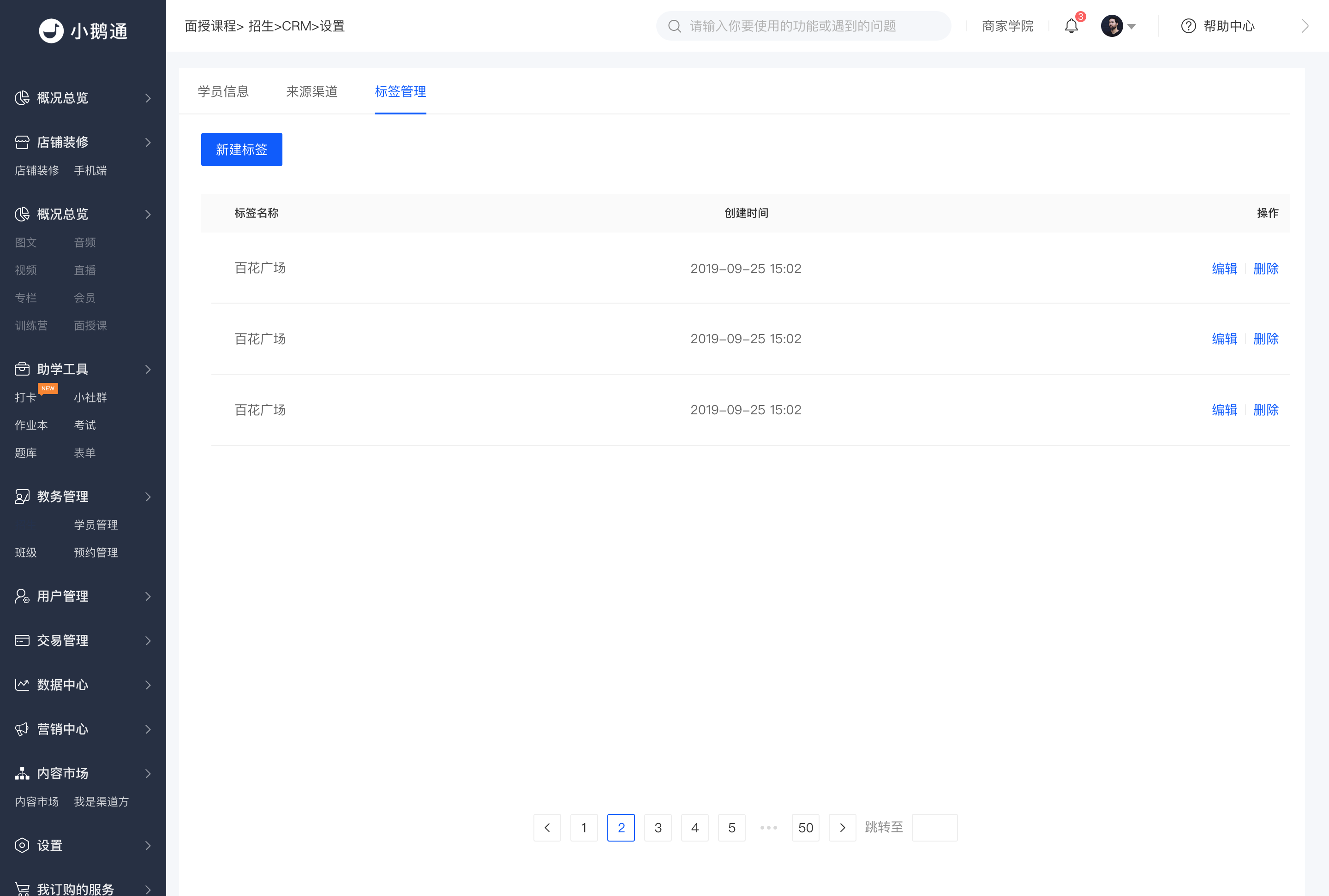Image resolution: width=1329 pixels, height=896 pixels.
Task: Go to page 50
Action: click(x=806, y=827)
